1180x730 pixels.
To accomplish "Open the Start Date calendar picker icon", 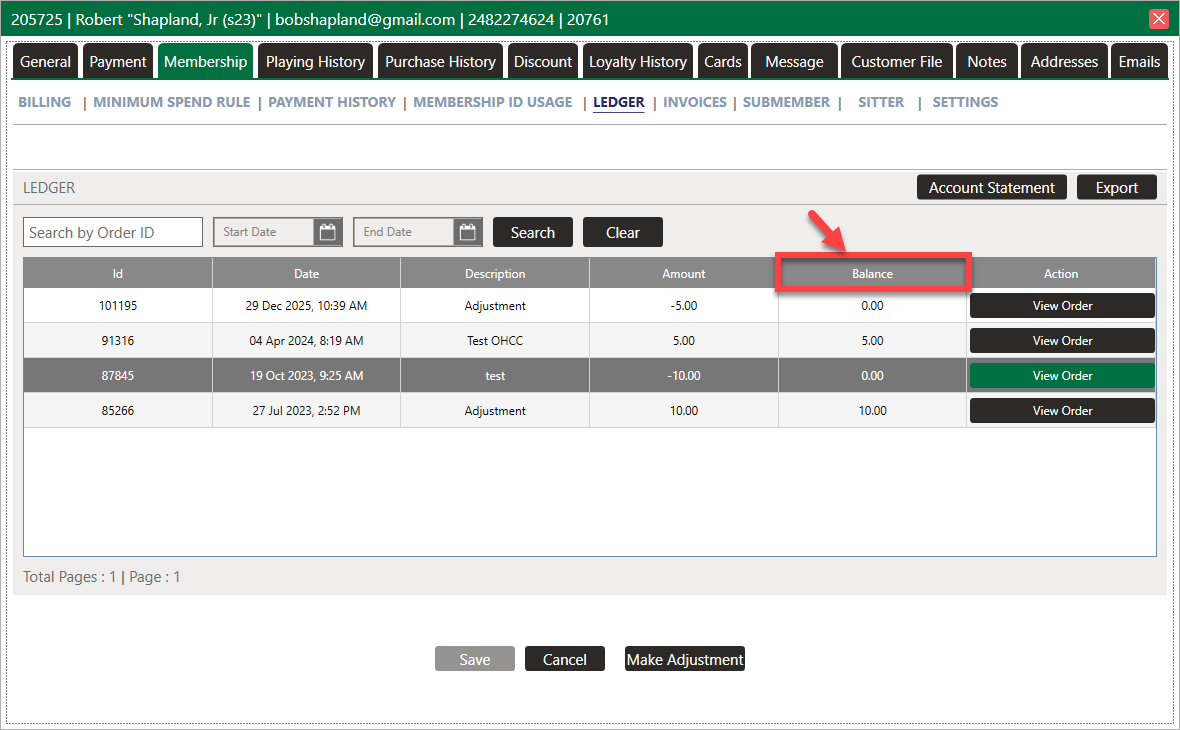I will (x=327, y=232).
